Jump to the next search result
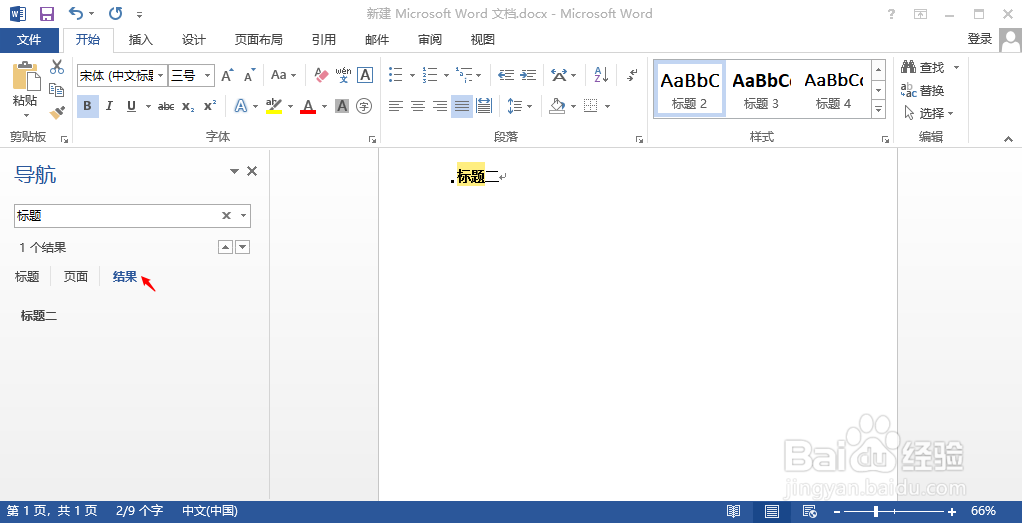Viewport: 1022px width, 523px height. (242, 247)
